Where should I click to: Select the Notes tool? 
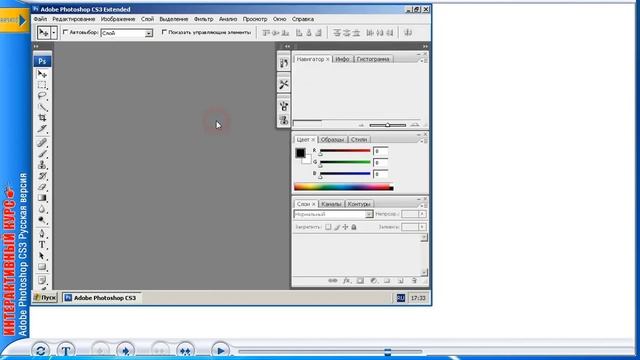coord(42,280)
